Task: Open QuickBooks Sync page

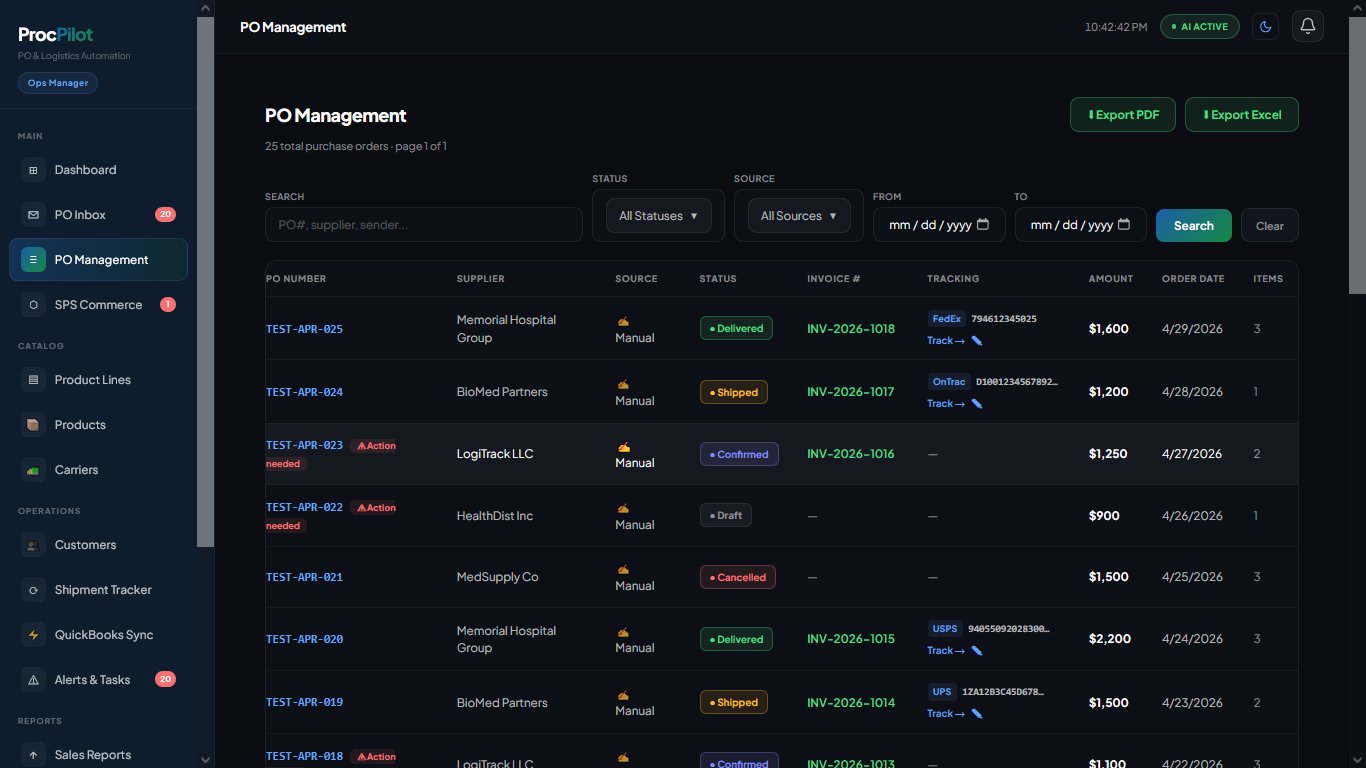Action: [98, 635]
